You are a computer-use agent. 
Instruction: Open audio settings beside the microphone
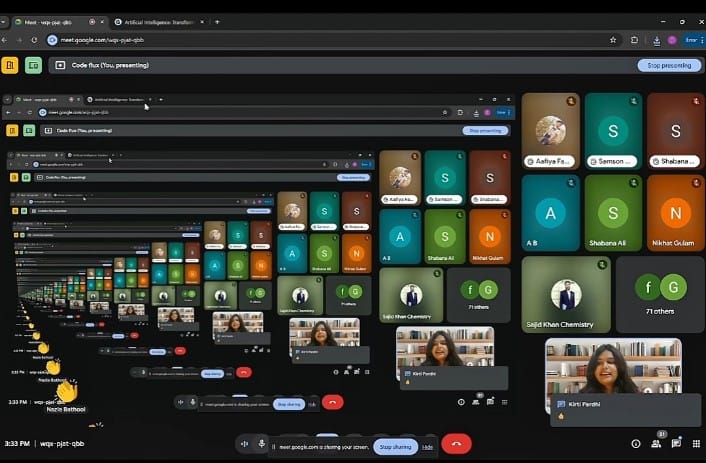point(244,444)
